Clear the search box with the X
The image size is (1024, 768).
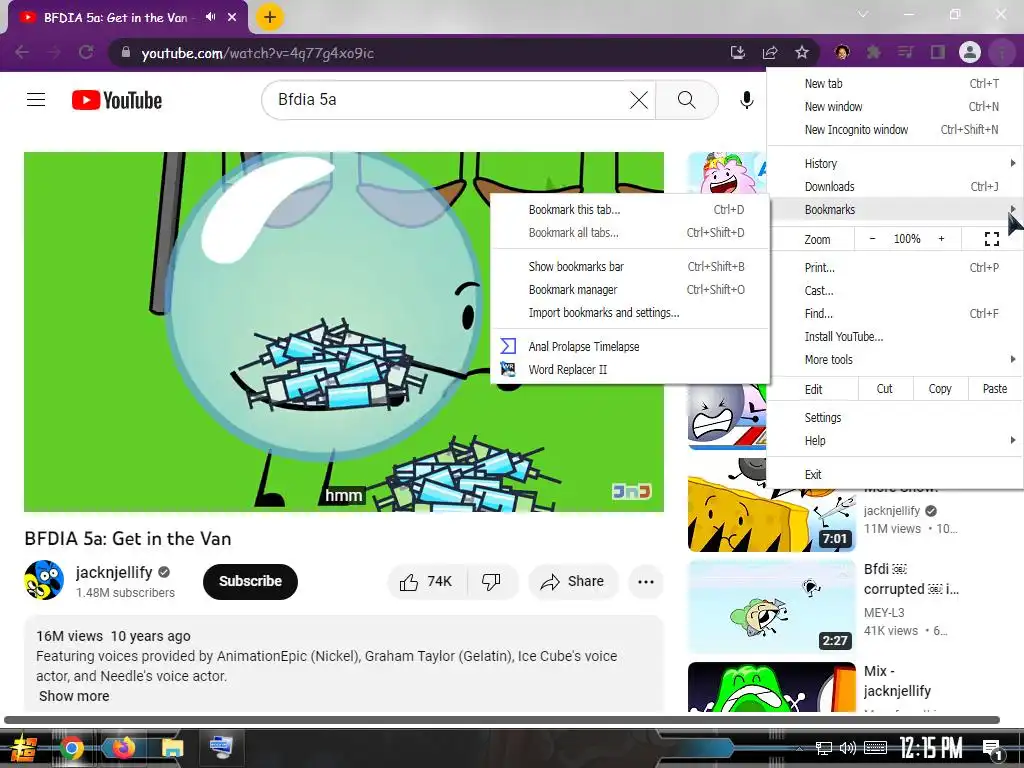[639, 100]
